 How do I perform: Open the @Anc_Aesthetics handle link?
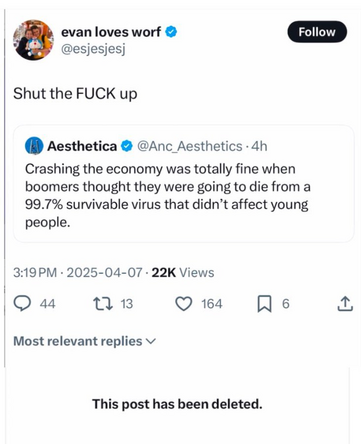coord(190,146)
